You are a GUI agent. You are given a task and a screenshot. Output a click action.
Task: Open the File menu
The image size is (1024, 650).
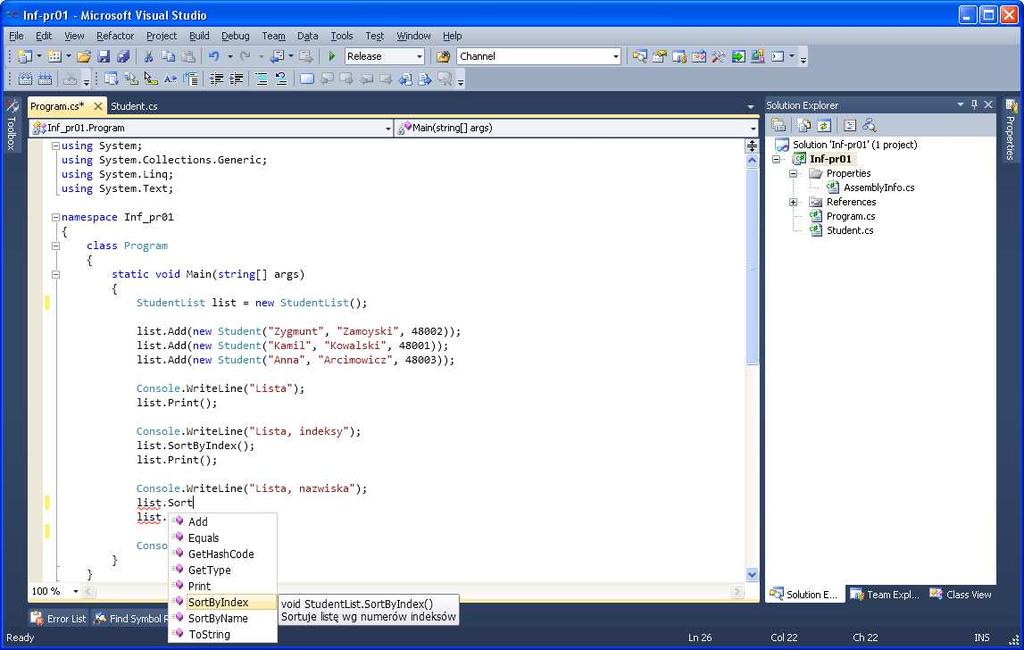16,36
